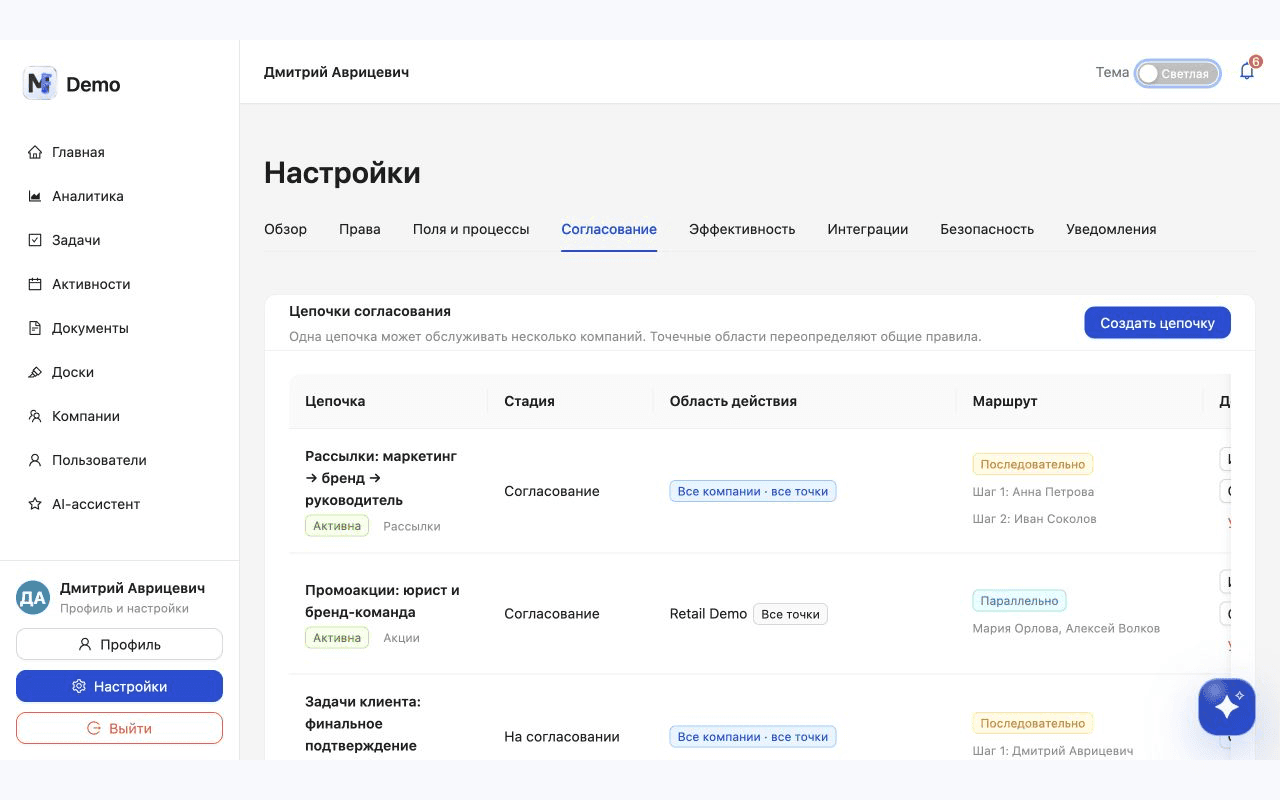Click chain name Задачи клиента: финальное подтверждение
The width and height of the screenshot is (1280, 800).
pyautogui.click(x=363, y=724)
